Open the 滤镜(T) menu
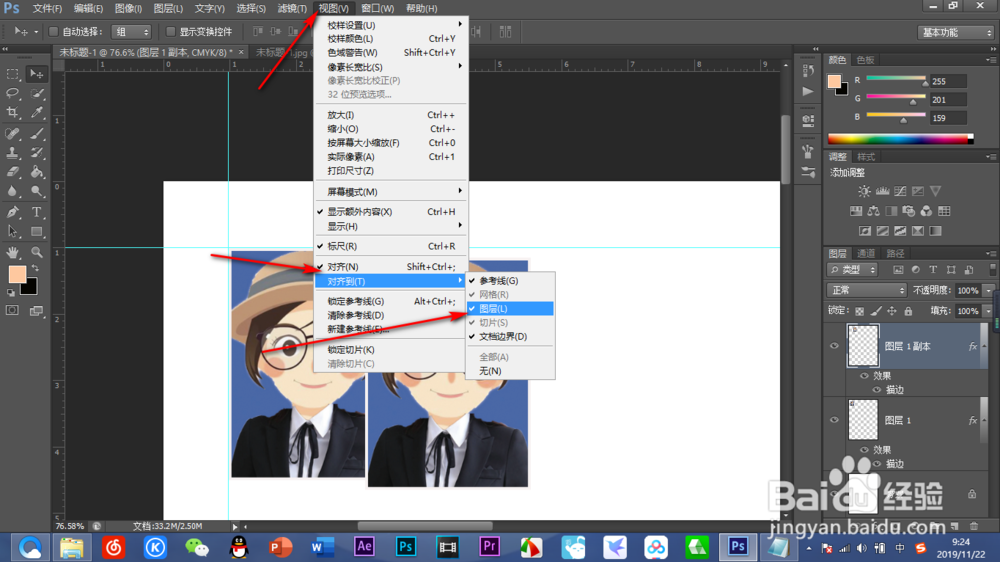 pyautogui.click(x=292, y=8)
